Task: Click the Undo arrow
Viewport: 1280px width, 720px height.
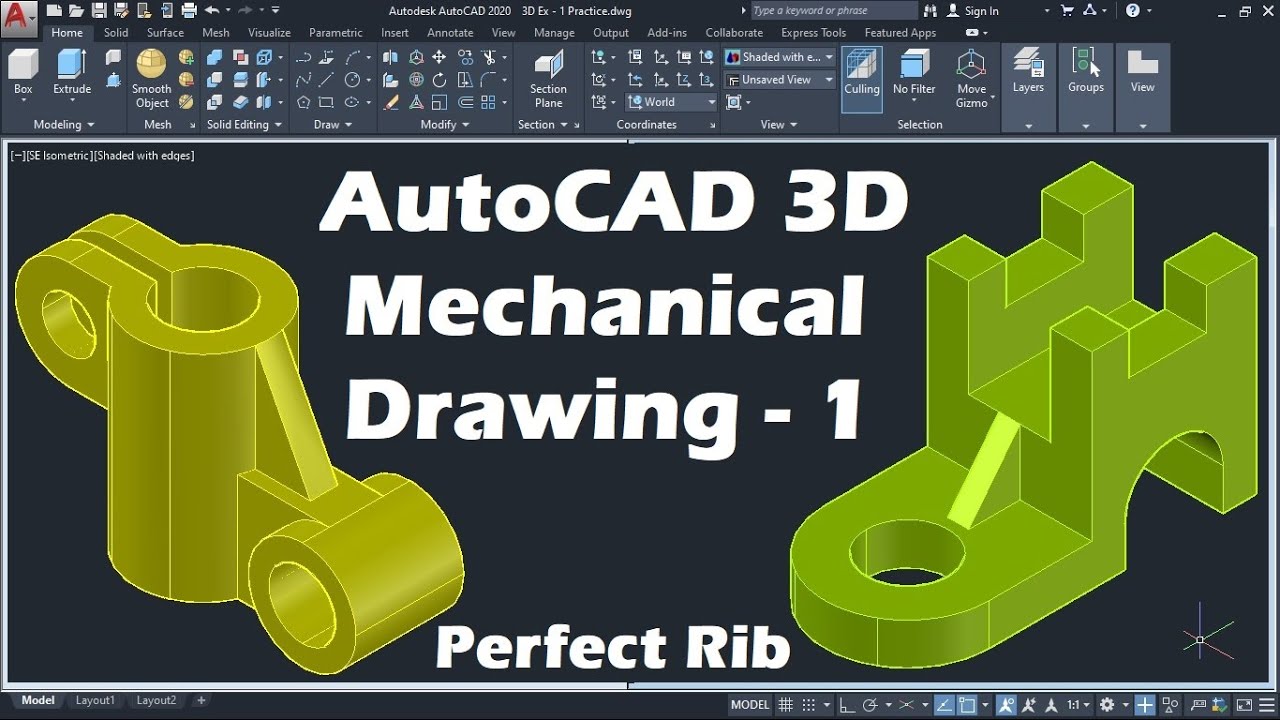Action: 211,10
